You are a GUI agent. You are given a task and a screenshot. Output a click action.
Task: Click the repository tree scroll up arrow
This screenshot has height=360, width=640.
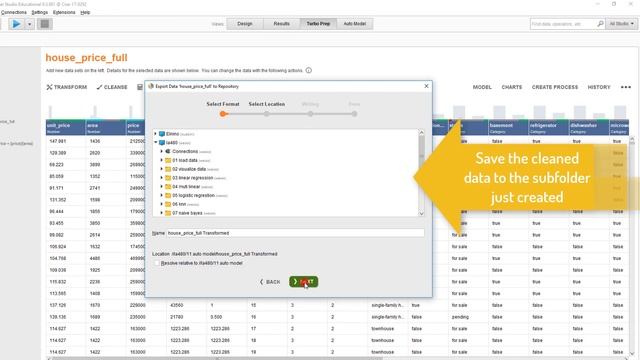[x=422, y=133]
